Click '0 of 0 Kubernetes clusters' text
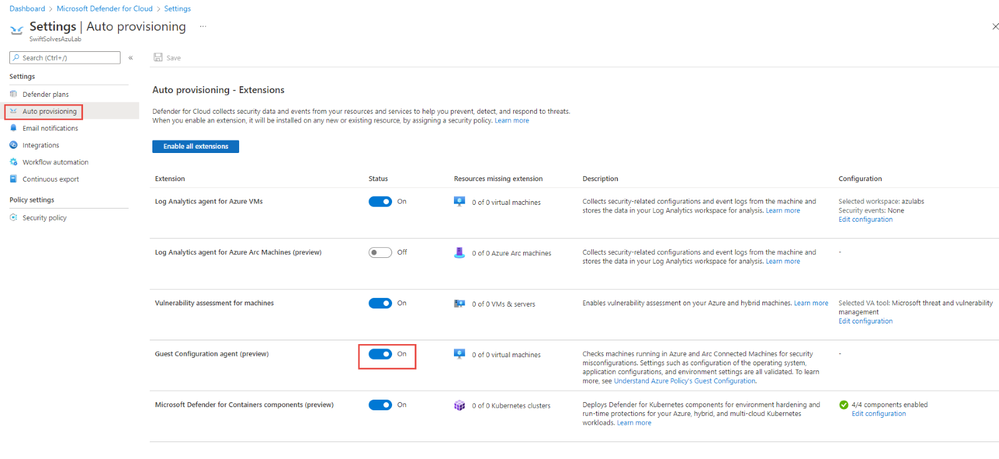 [x=511, y=405]
